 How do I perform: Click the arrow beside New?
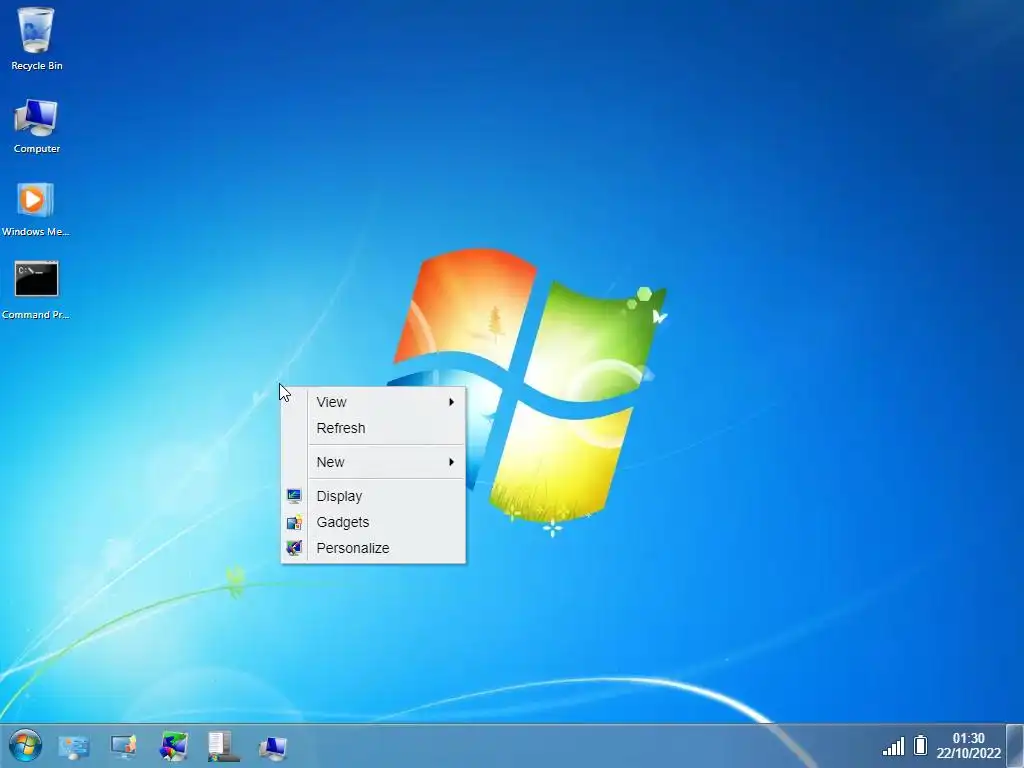(451, 462)
